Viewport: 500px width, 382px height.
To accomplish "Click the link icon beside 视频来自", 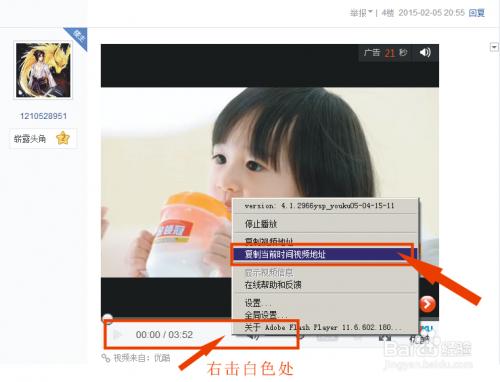I will point(106,358).
